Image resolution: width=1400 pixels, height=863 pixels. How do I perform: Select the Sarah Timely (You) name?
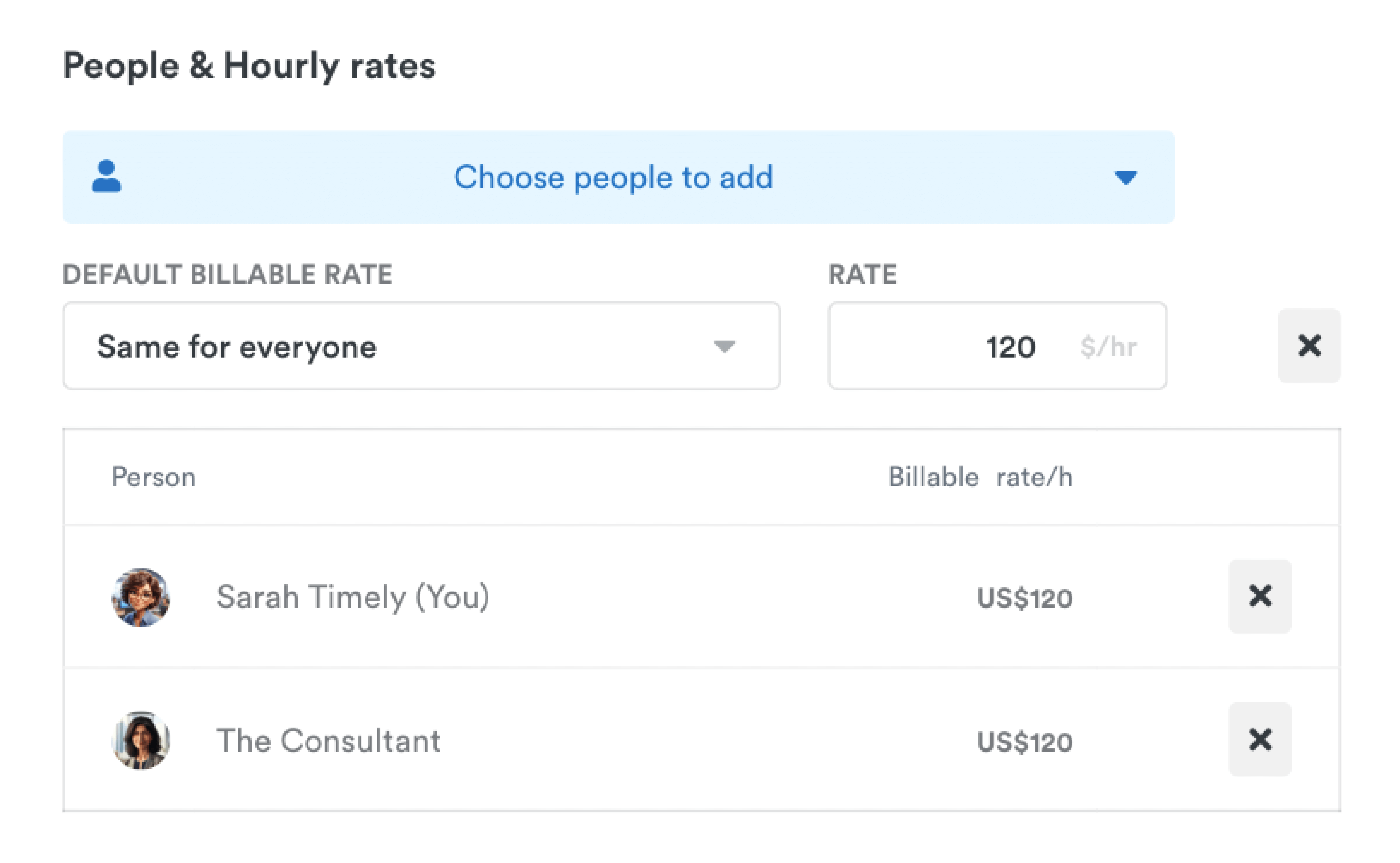click(x=353, y=597)
